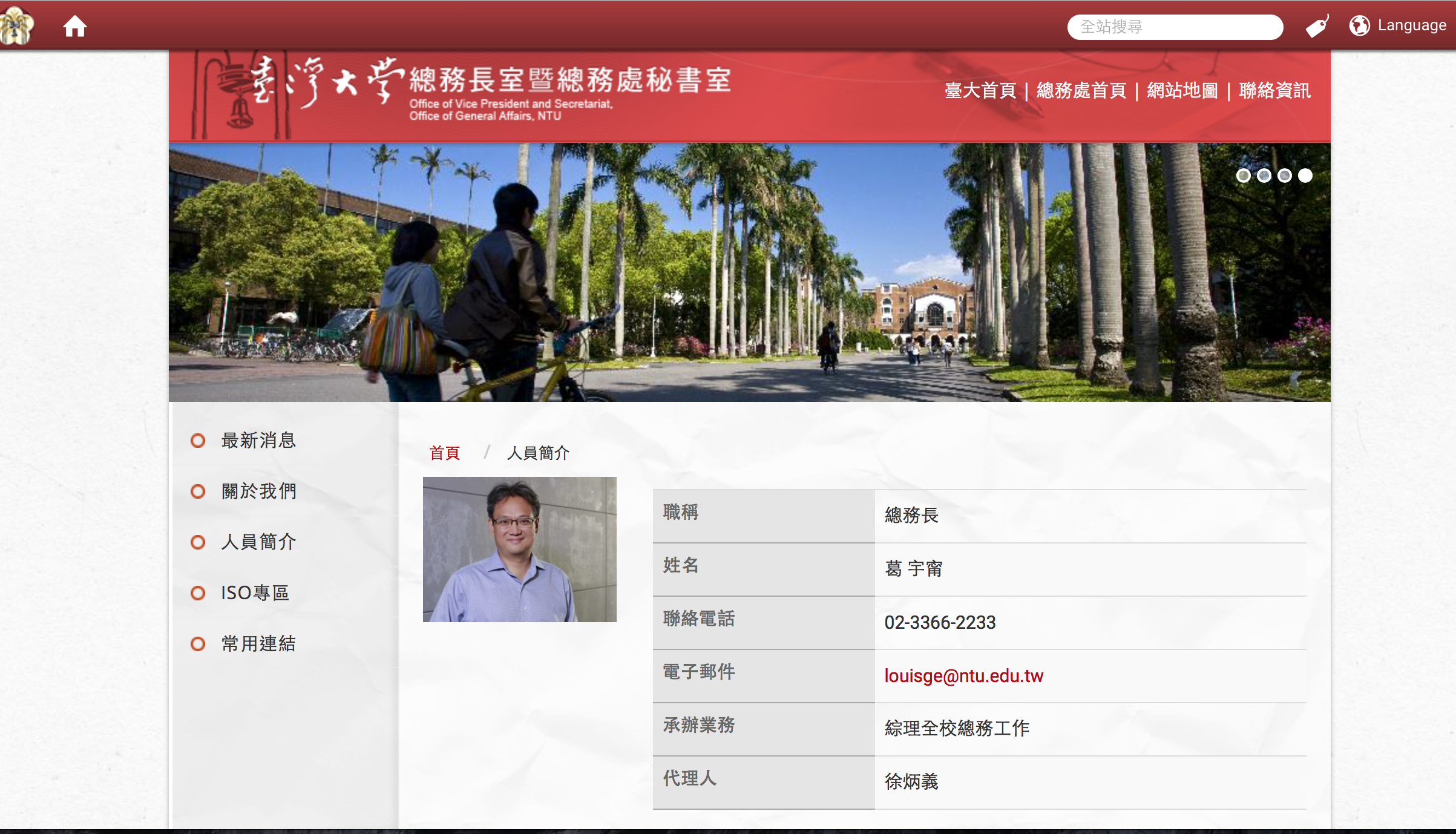Viewport: 1456px width, 834px height.
Task: Click the NTU emblem logo top-left
Action: click(x=17, y=26)
